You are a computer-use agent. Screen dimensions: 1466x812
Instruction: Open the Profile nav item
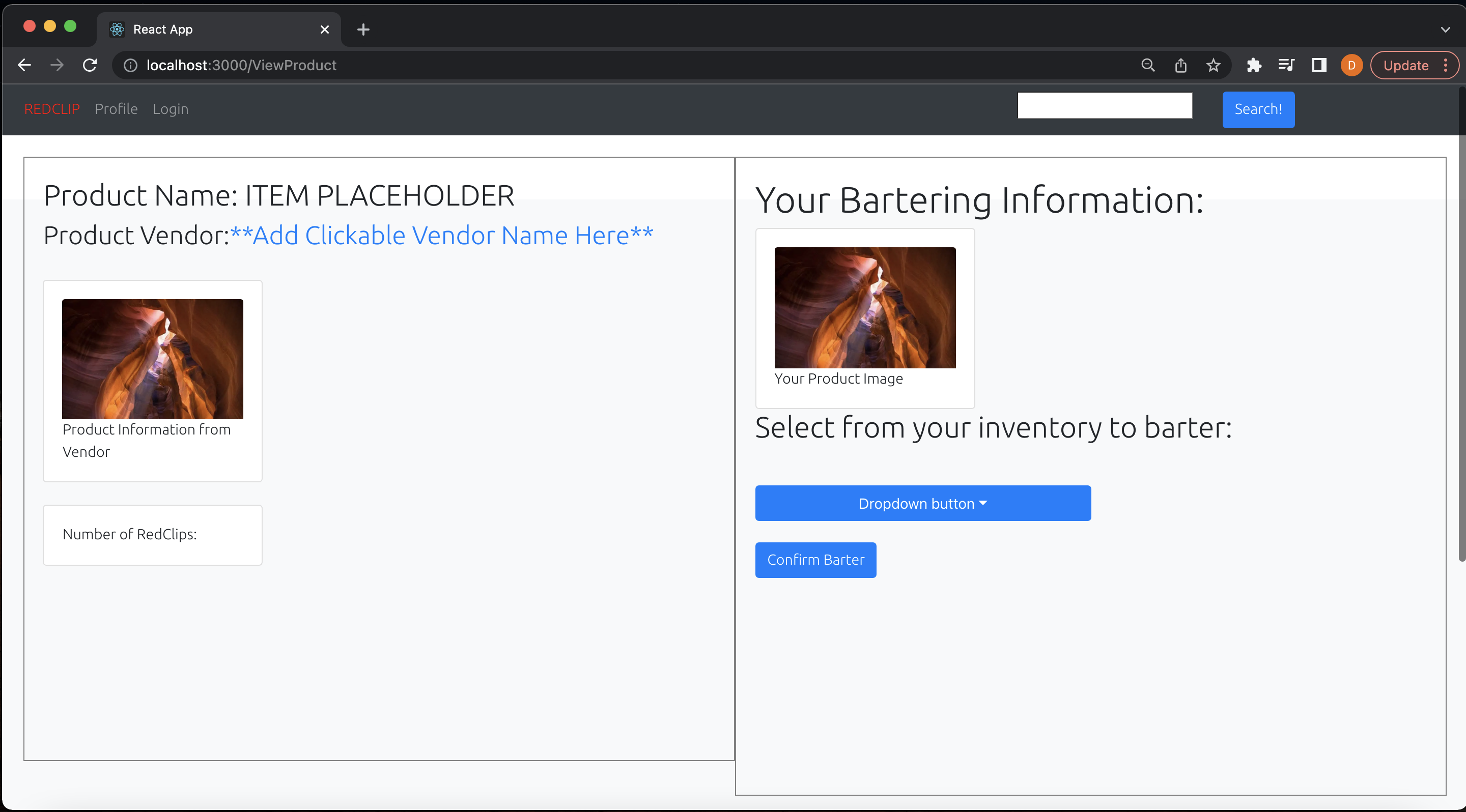point(116,108)
